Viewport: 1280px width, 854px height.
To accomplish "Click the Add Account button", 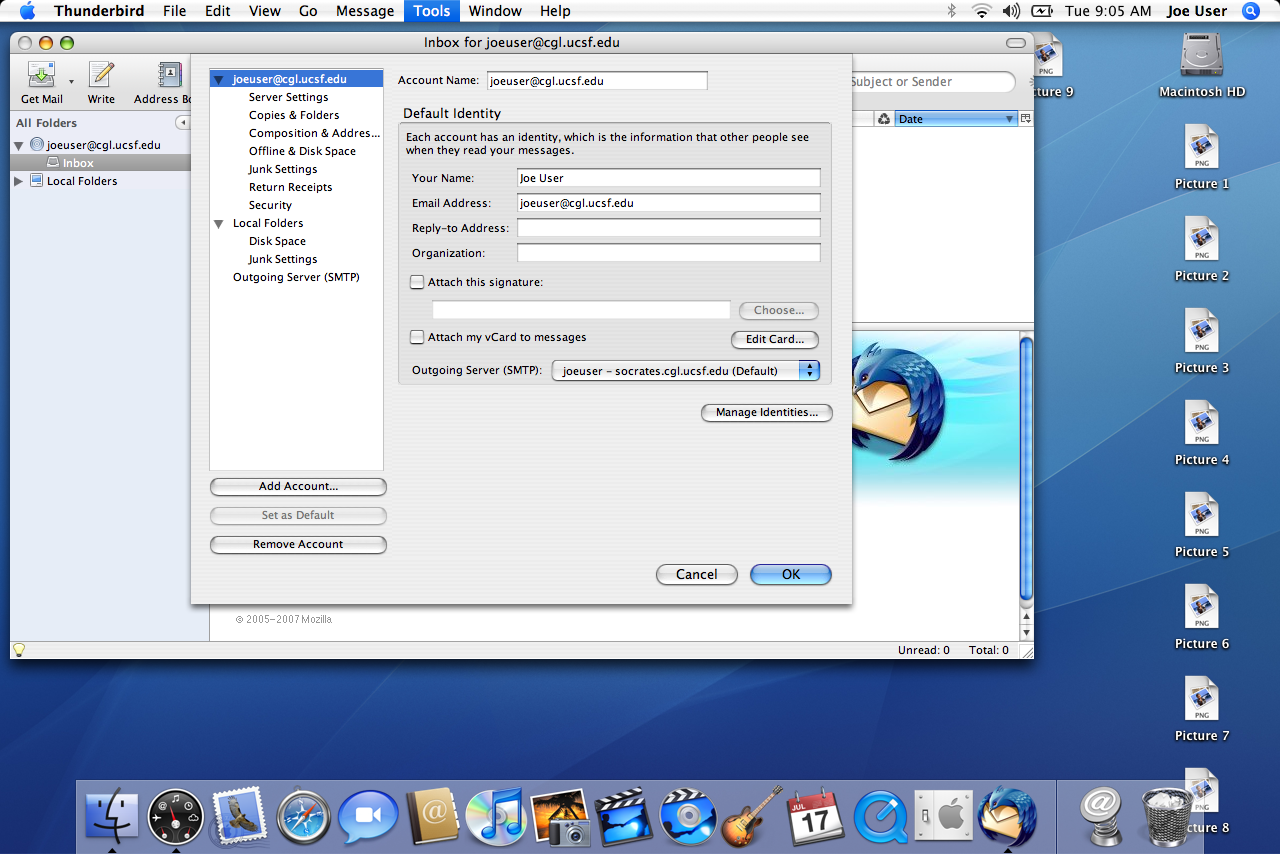I will point(298,487).
